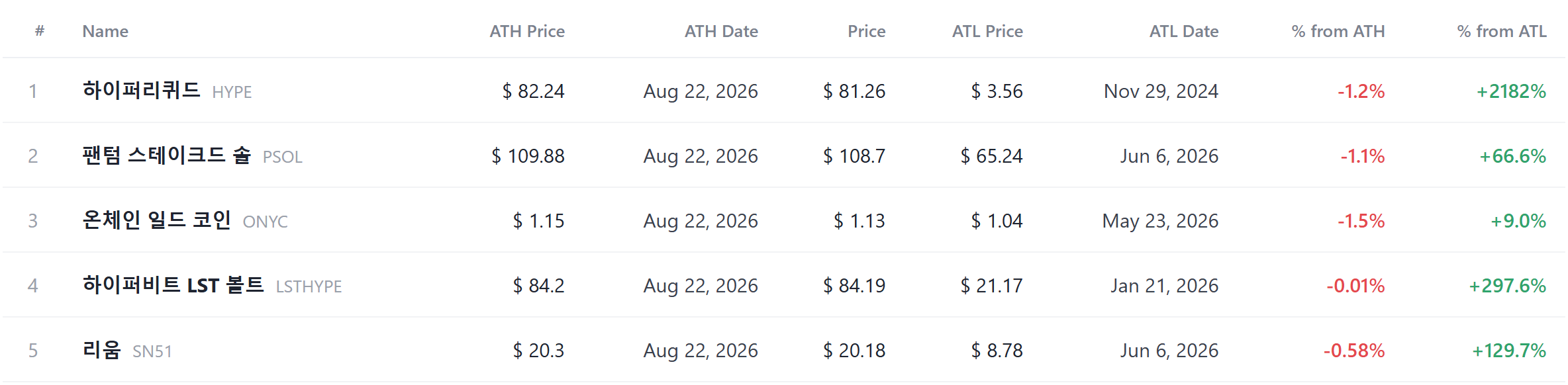Sort by the ATH Price column header
Viewport: 1568px width, 385px height.
(x=527, y=31)
